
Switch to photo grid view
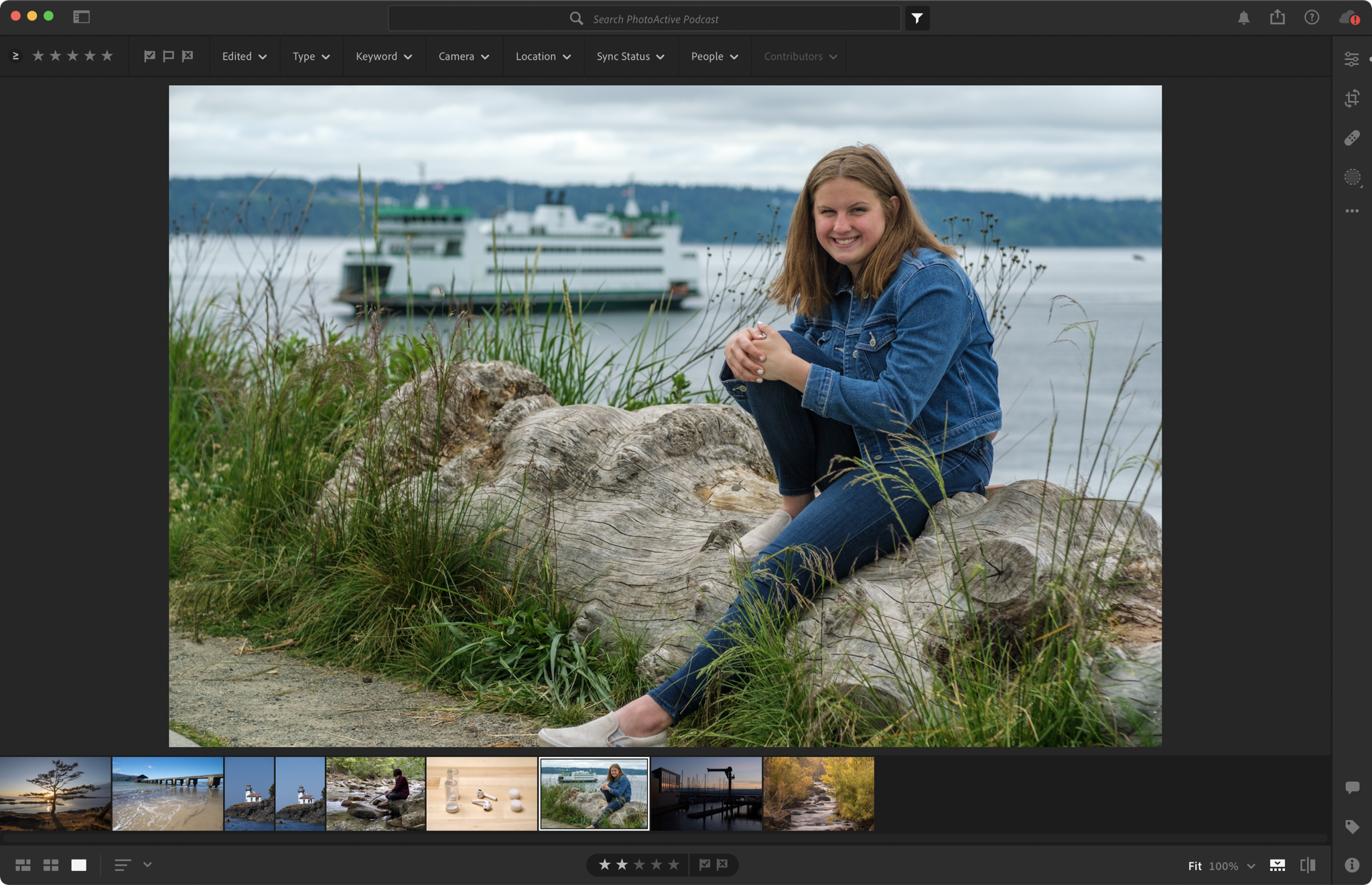pos(23,865)
